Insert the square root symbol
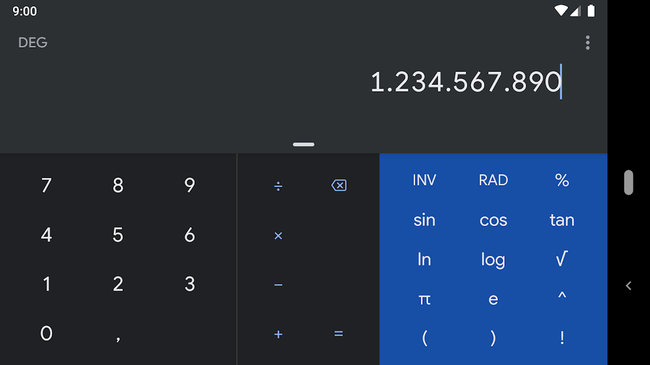 [562, 259]
